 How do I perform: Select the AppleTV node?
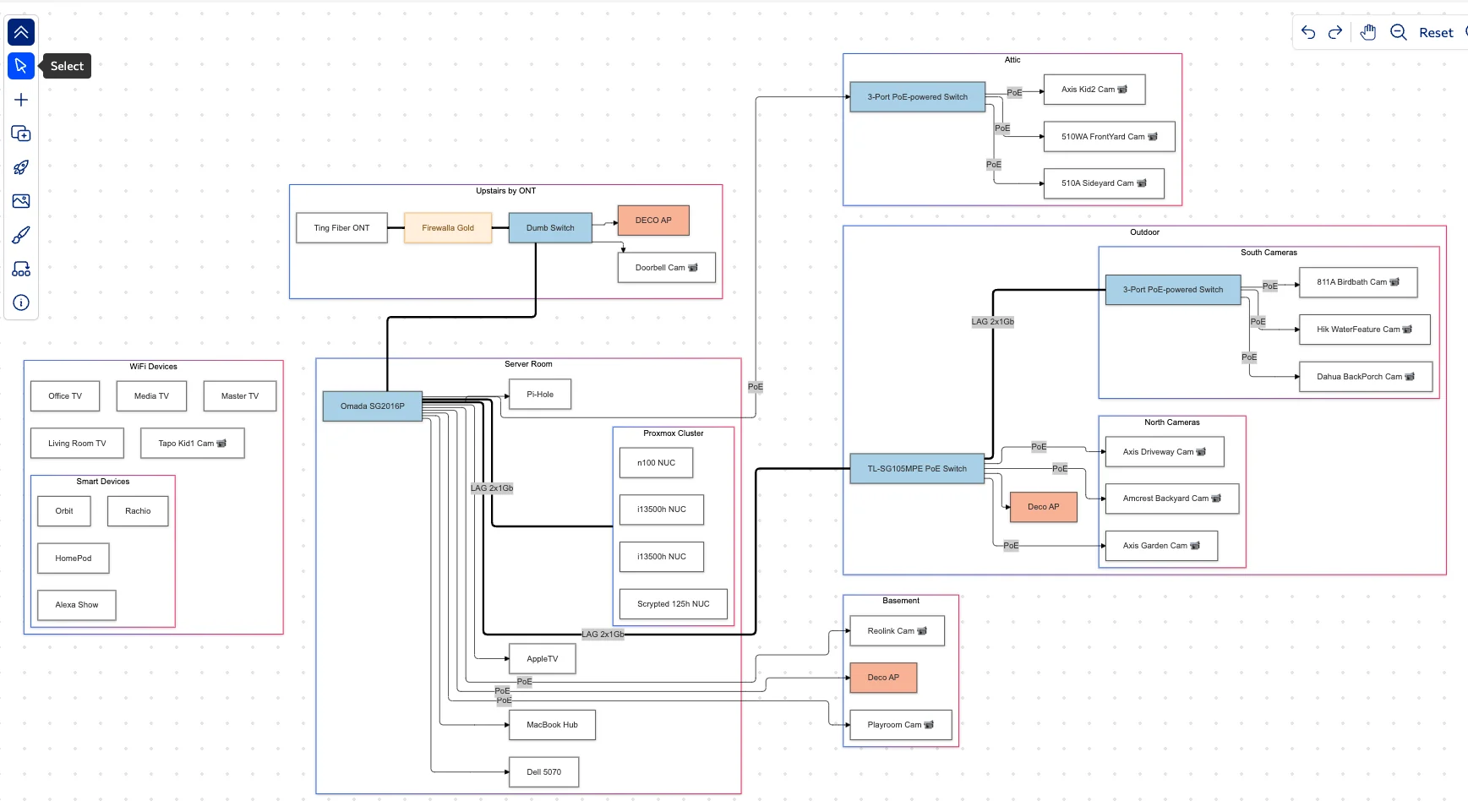[x=543, y=659]
